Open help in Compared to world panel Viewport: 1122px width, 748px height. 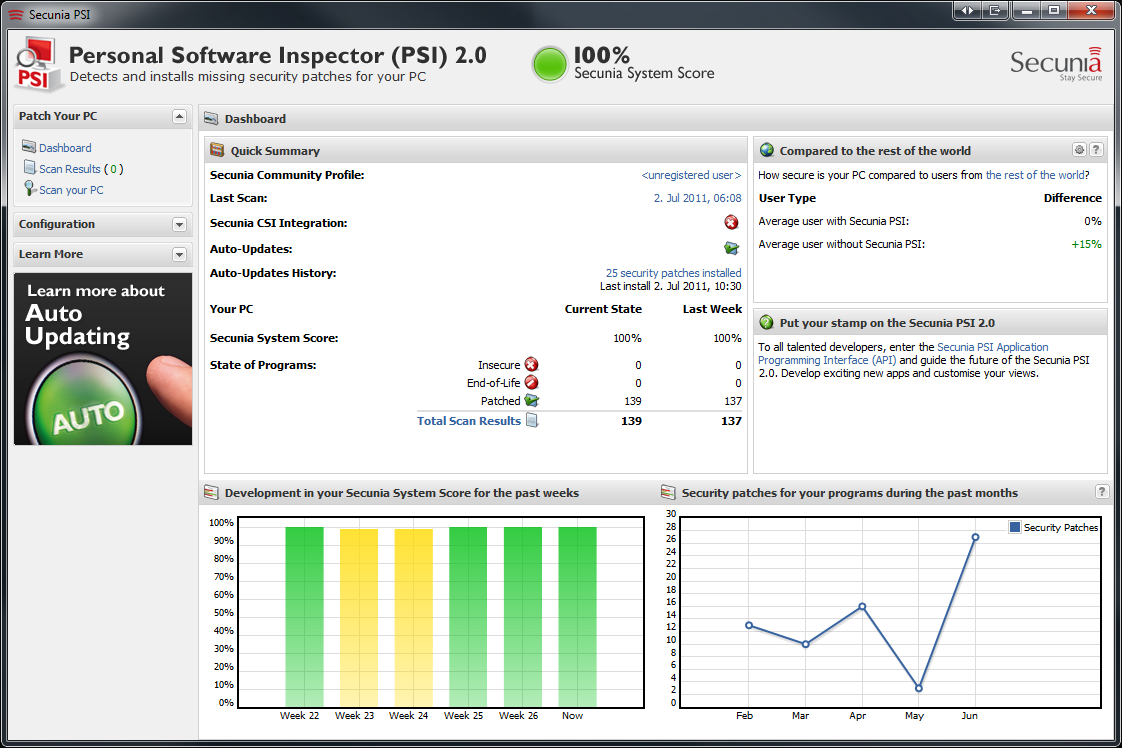pos(1096,150)
